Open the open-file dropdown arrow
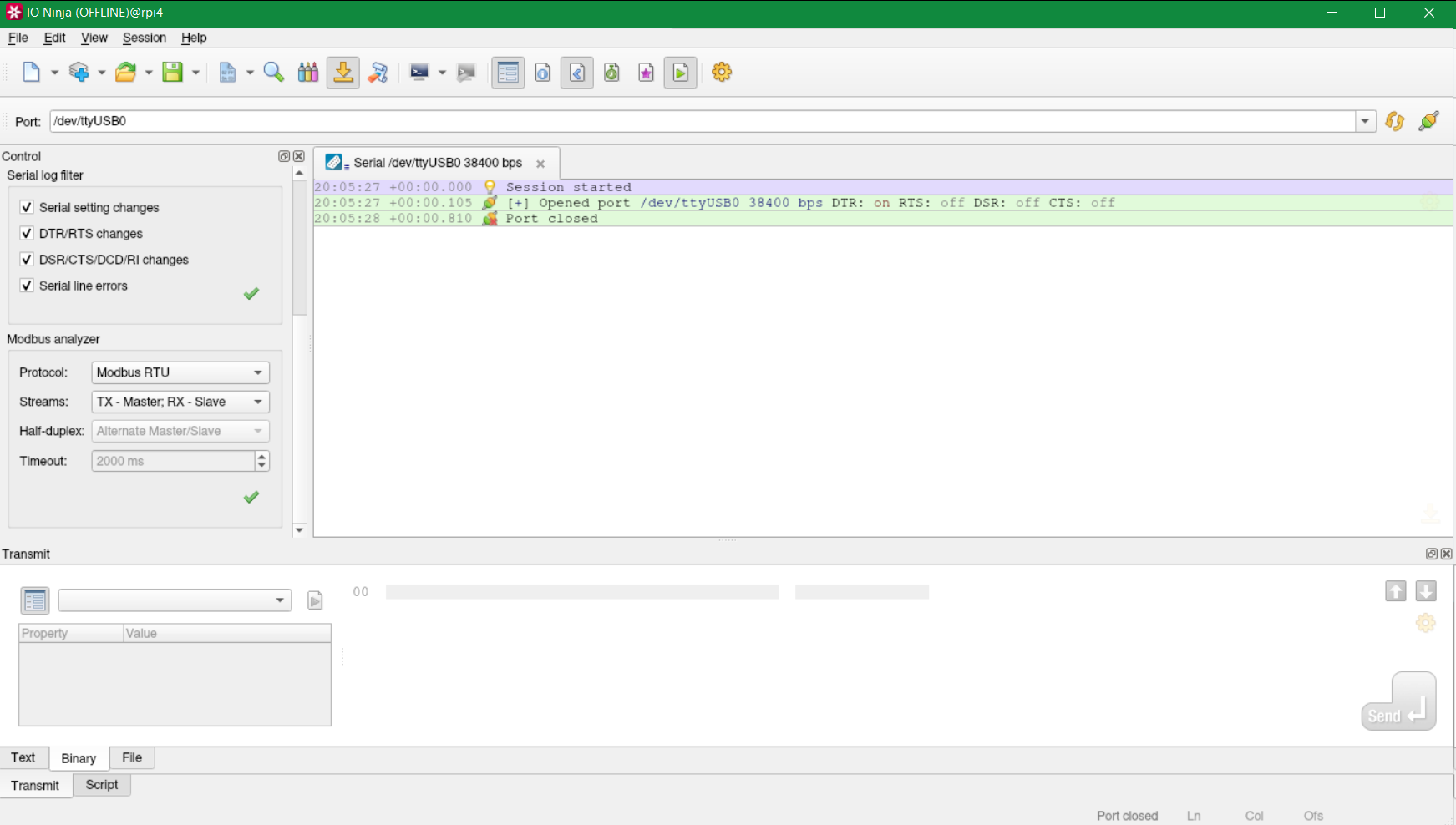This screenshot has width=1456, height=825. pos(149,73)
